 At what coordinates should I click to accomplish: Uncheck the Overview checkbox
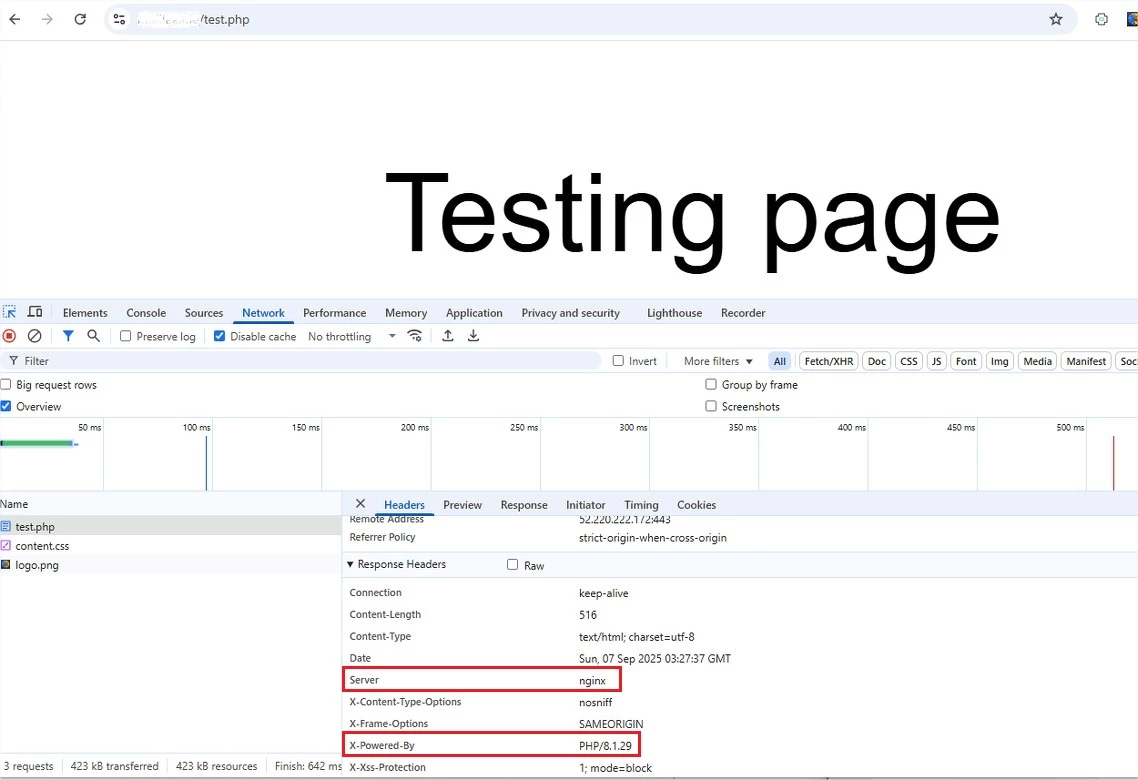[x=6, y=406]
